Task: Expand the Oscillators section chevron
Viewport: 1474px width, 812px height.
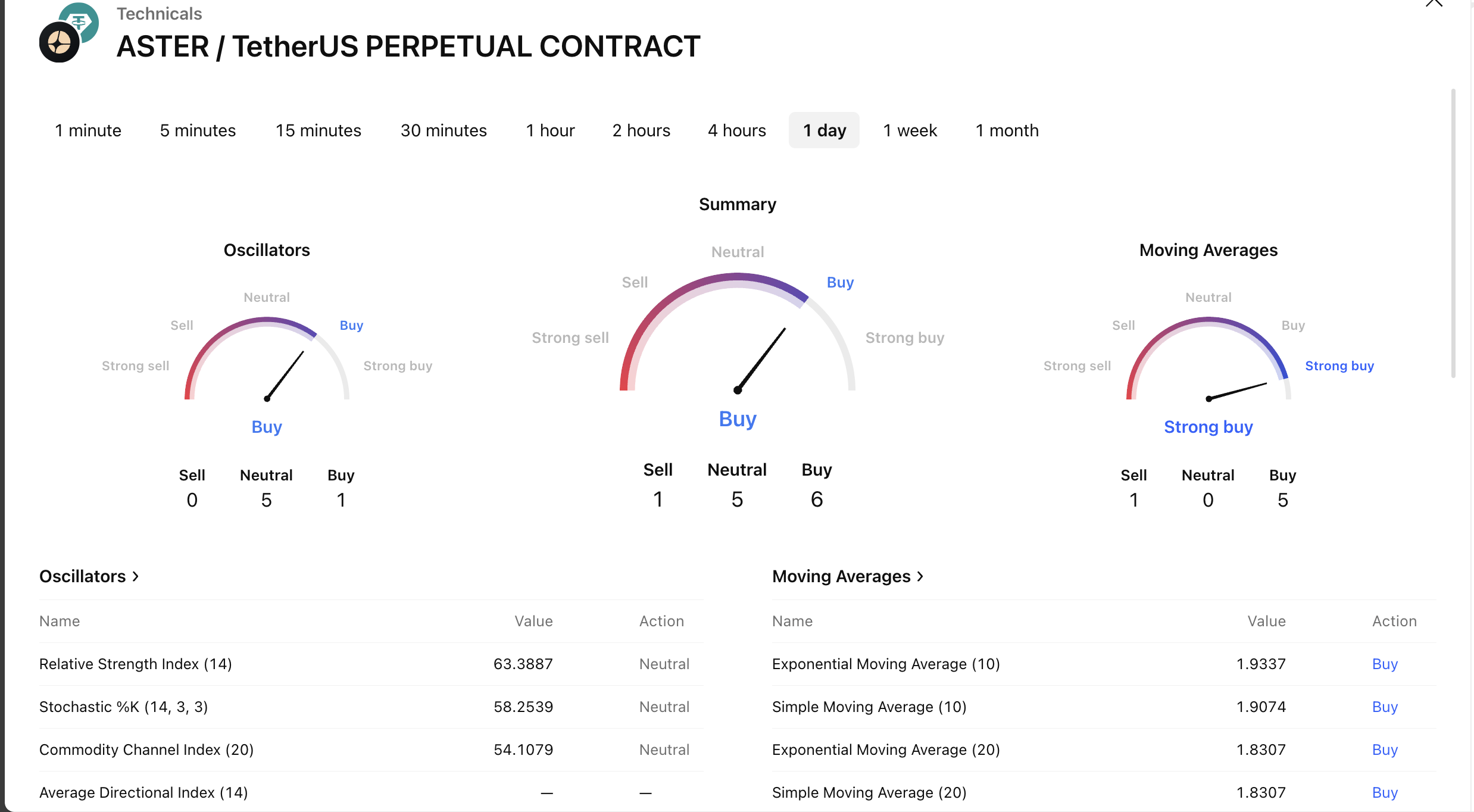Action: coord(136,576)
